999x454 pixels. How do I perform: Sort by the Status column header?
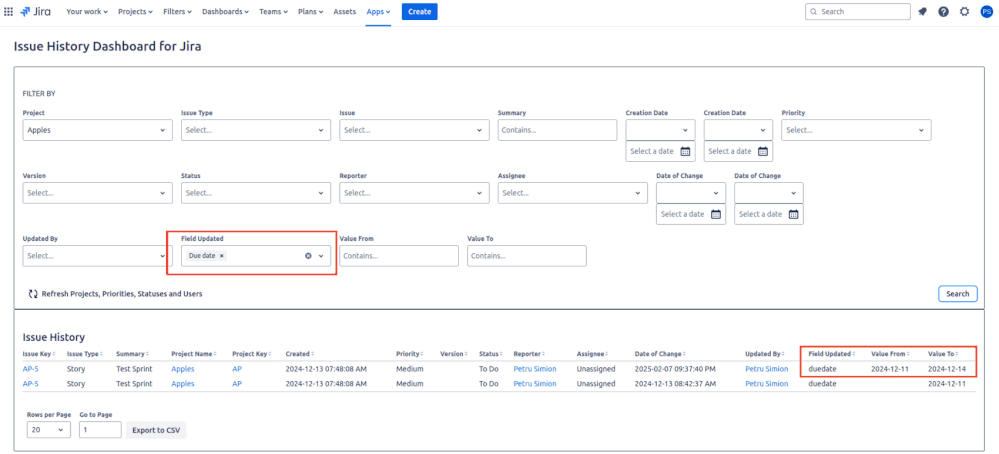pos(491,353)
